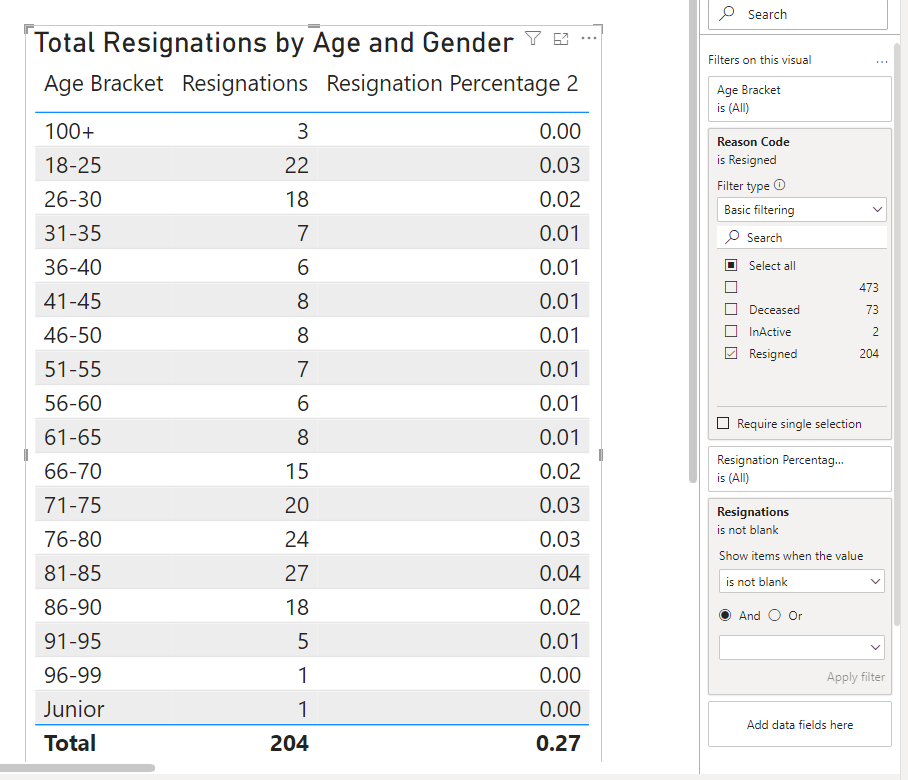908x780 pixels.
Task: Sort by the Age Bracket column header
Action: [104, 84]
